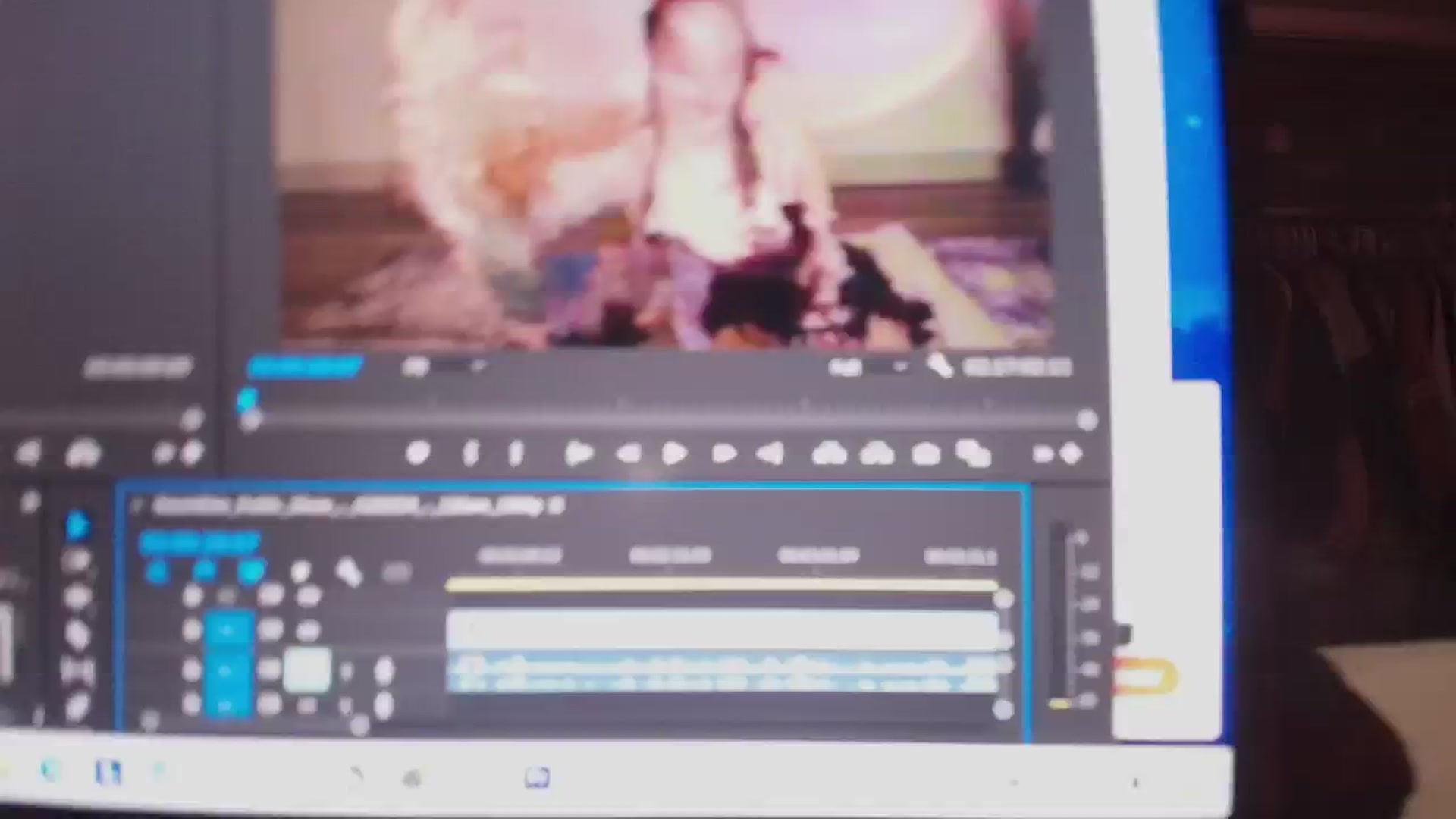Toggle linked selection in the timeline
Image resolution: width=1456 pixels, height=819 pixels.
pyautogui.click(x=252, y=570)
